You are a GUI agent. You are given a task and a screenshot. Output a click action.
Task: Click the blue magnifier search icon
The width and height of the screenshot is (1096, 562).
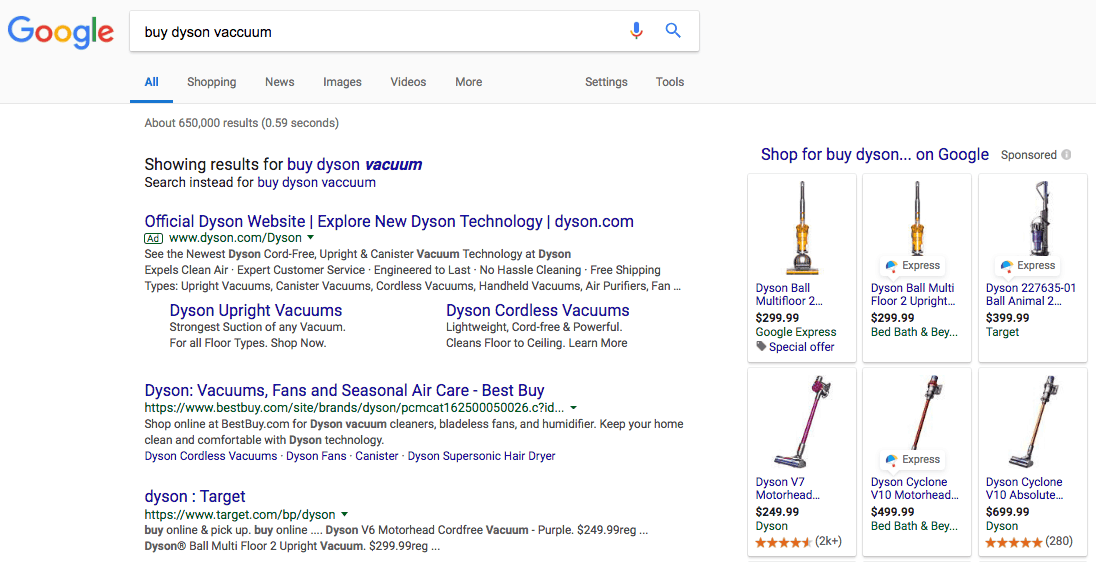coord(672,31)
